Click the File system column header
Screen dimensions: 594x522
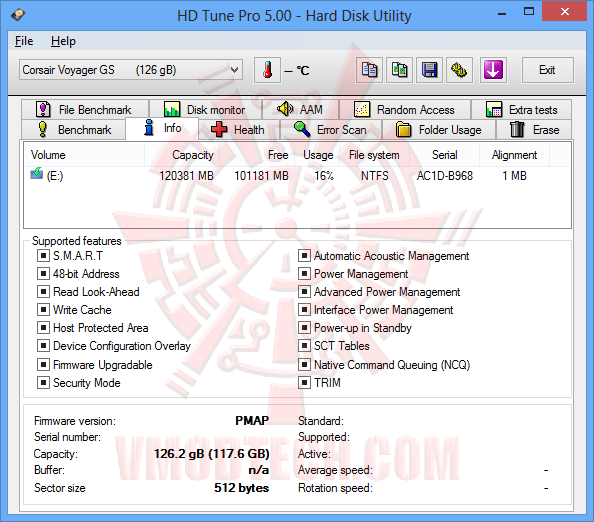374,155
